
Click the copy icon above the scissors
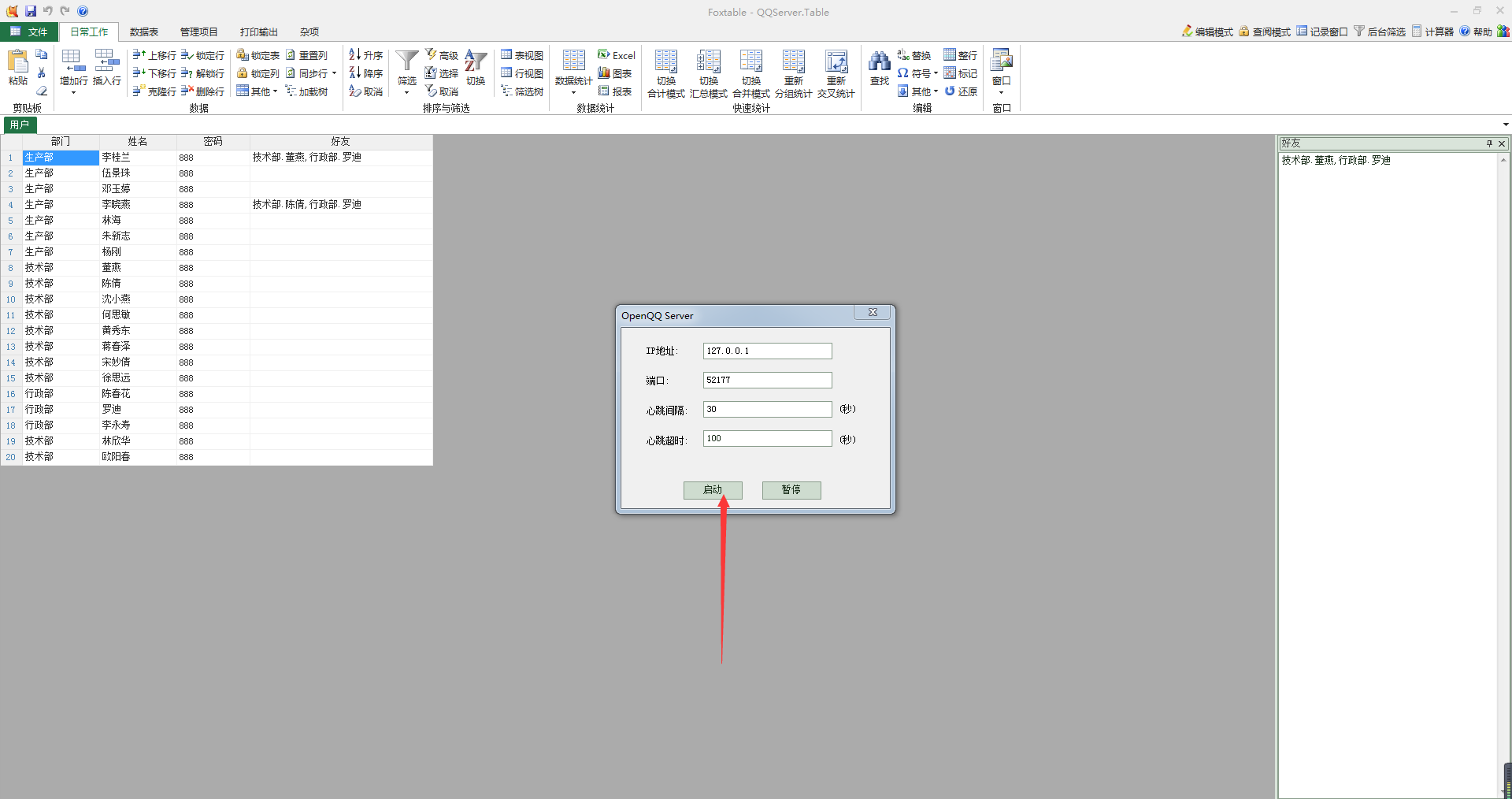click(x=42, y=54)
